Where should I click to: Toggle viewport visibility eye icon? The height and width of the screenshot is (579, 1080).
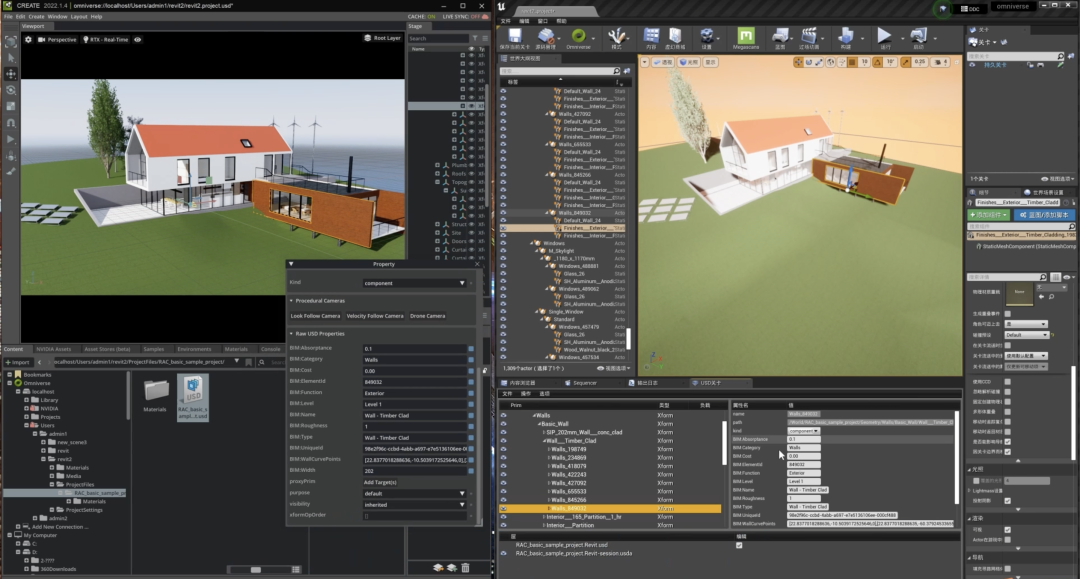[138, 39]
